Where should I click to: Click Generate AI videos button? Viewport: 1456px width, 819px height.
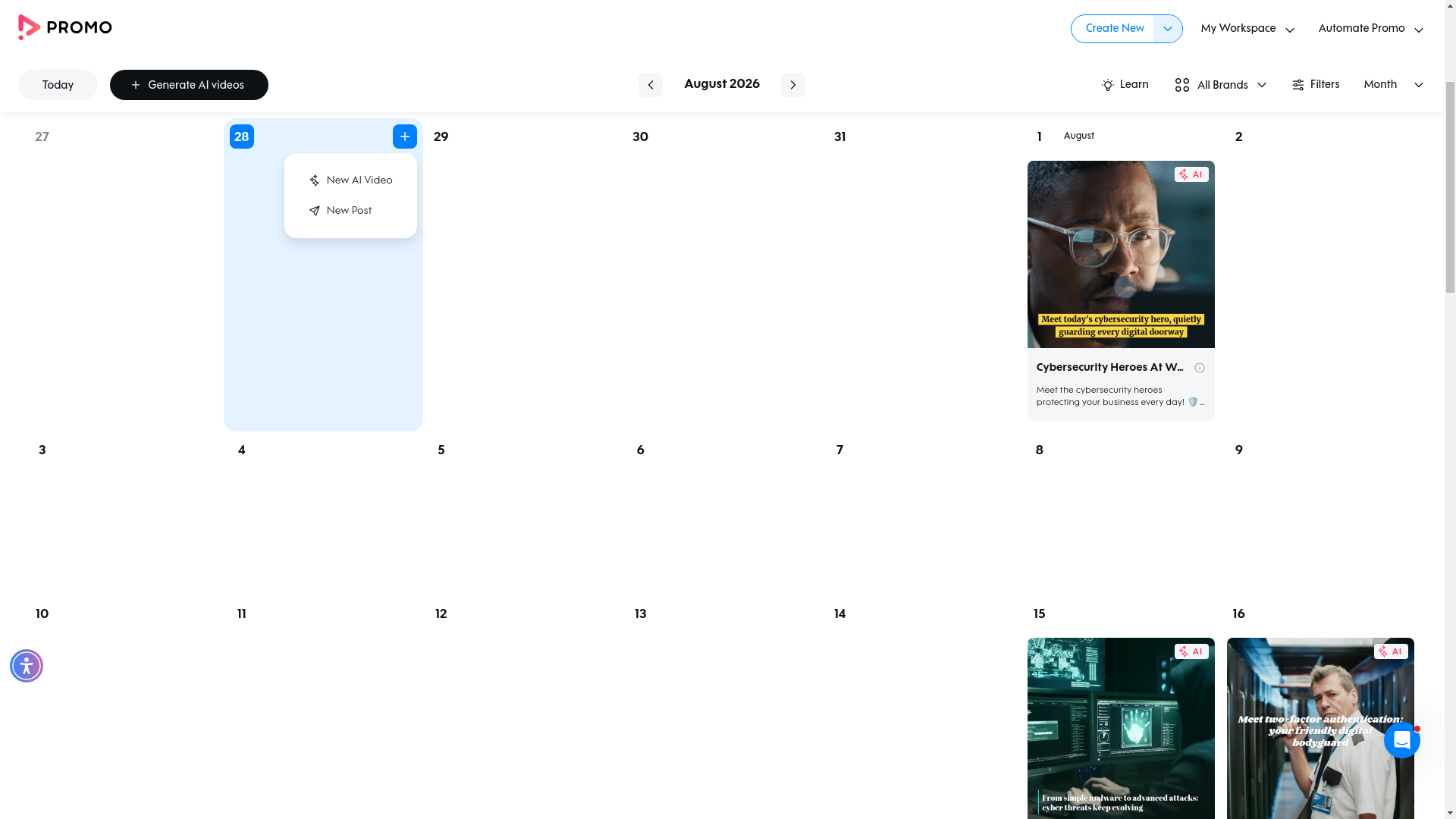pyautogui.click(x=189, y=85)
